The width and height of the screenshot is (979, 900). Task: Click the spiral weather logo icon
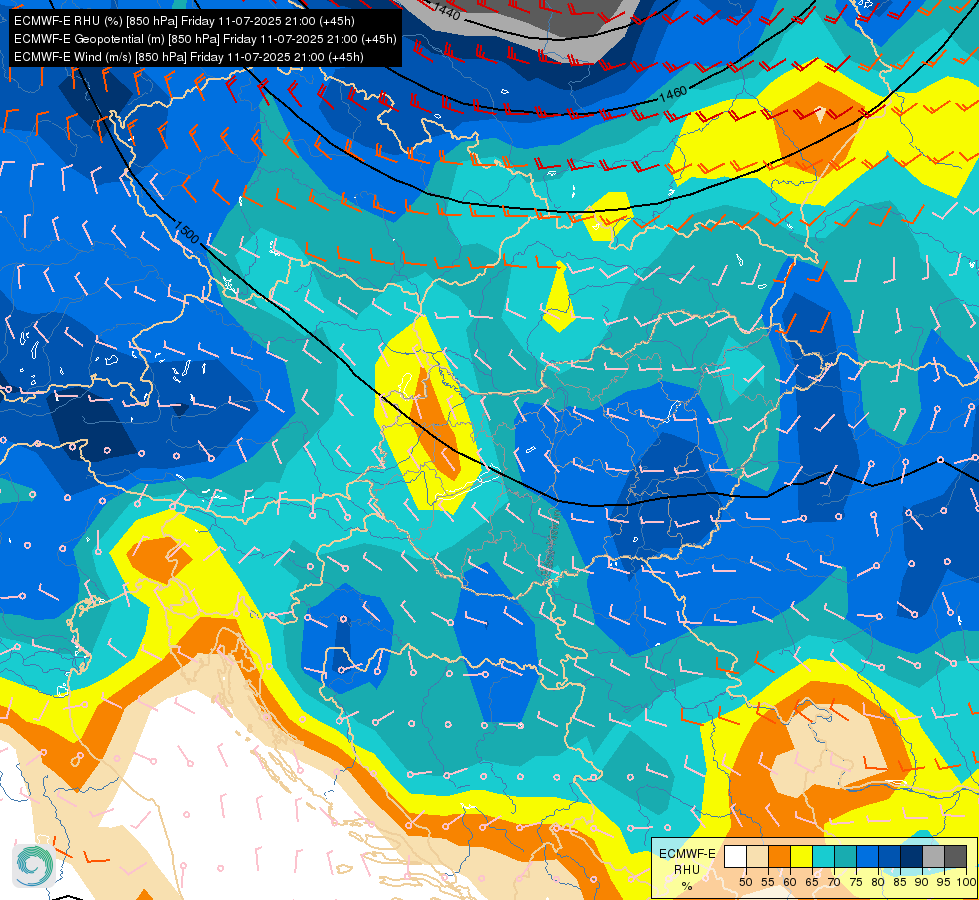click(x=34, y=866)
